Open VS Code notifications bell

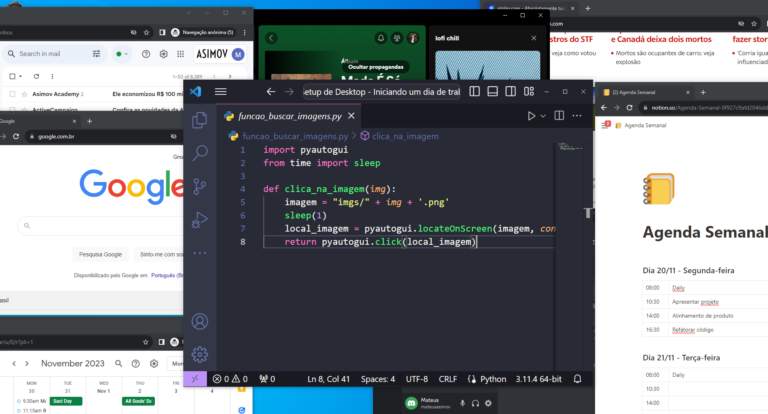[x=577, y=379]
